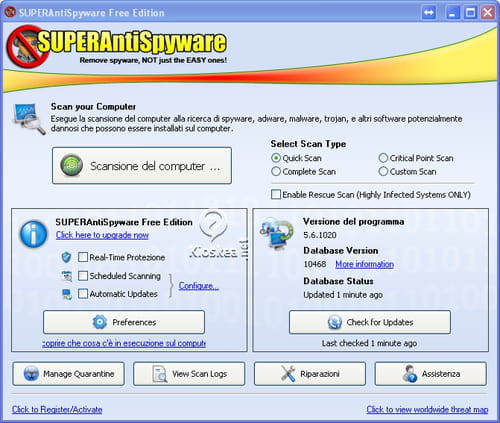The image size is (500, 423).
Task: Enable the Real-Time Protezione checkbox
Action: 83,257
